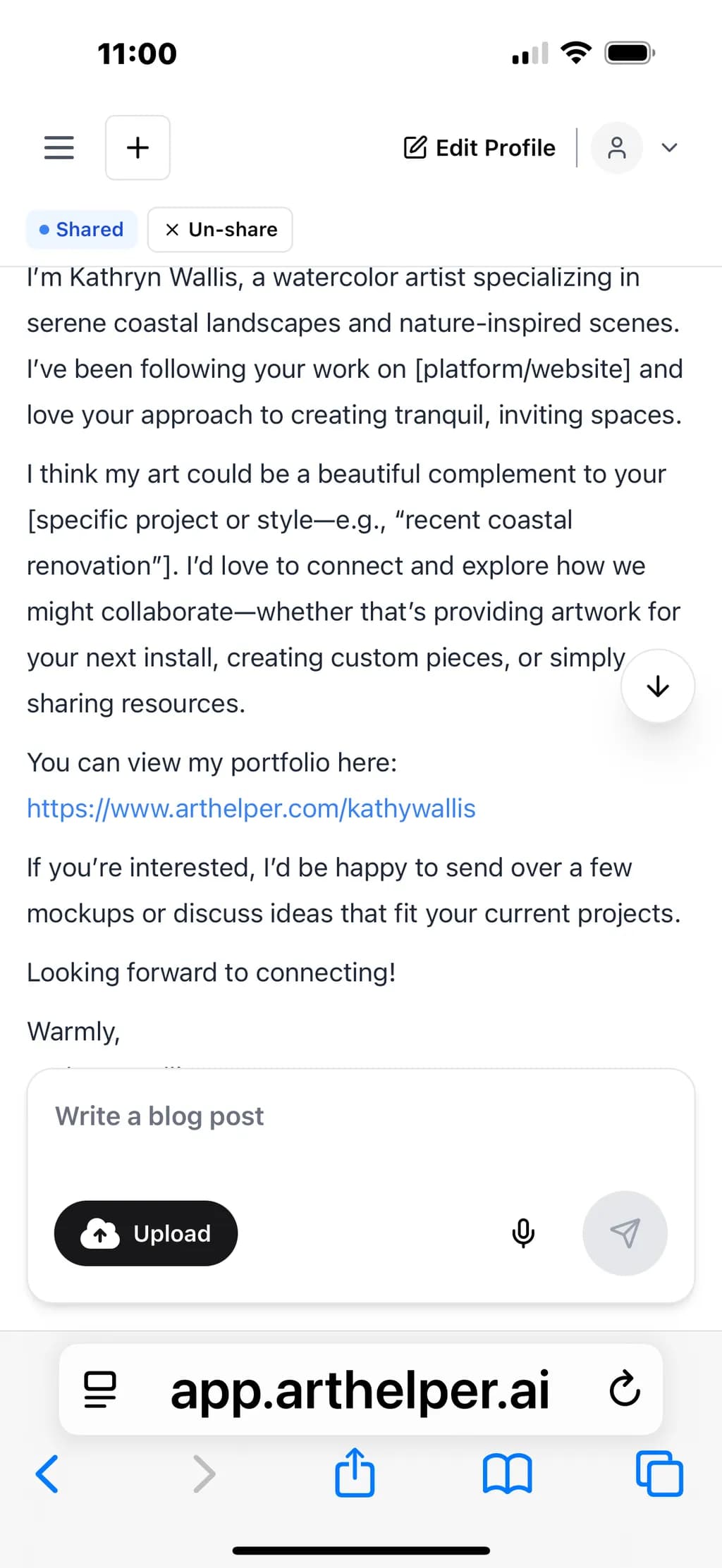Open the Safari share sheet
722x1568 pixels.
[x=354, y=1471]
